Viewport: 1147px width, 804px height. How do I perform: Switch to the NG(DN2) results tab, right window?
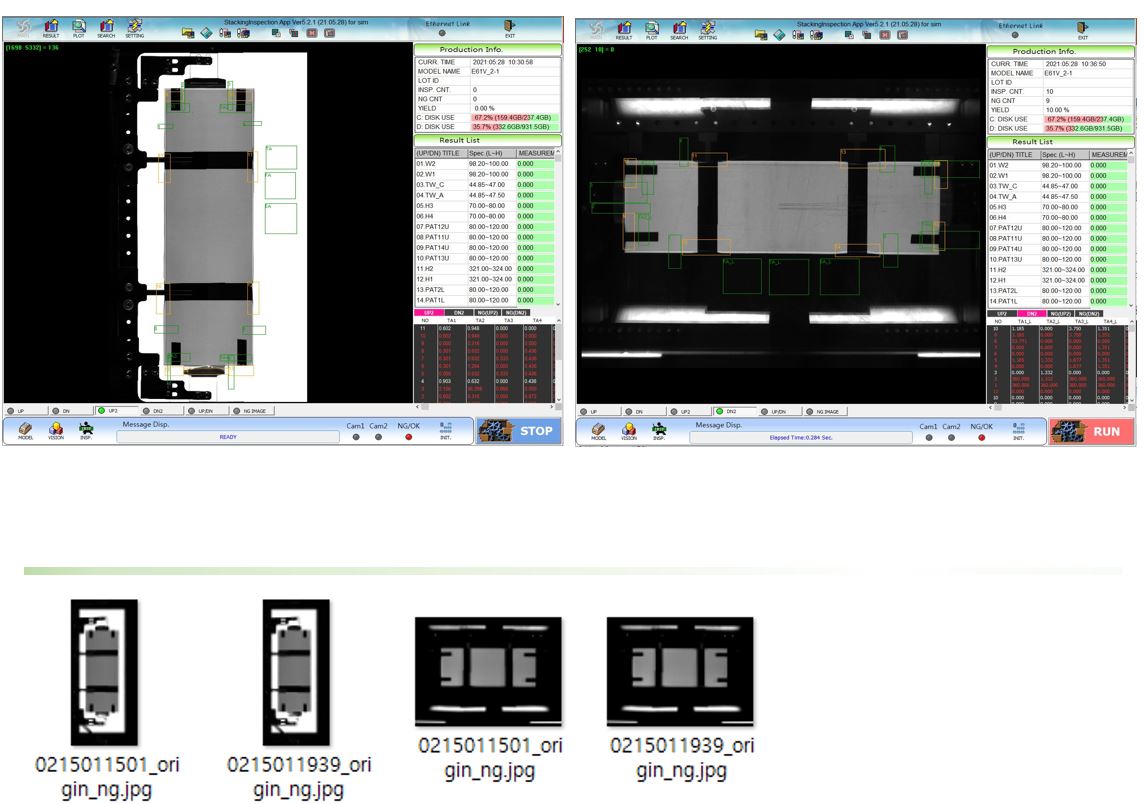1088,313
